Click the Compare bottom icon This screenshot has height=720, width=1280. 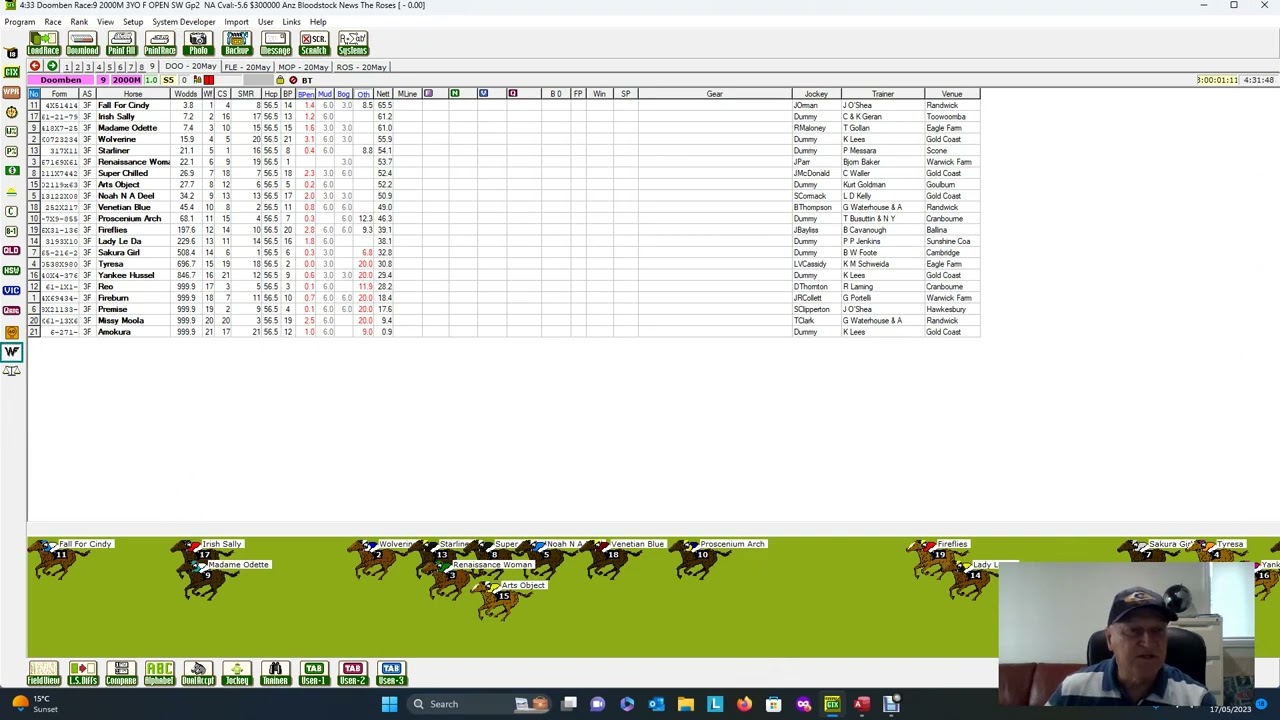click(x=121, y=673)
